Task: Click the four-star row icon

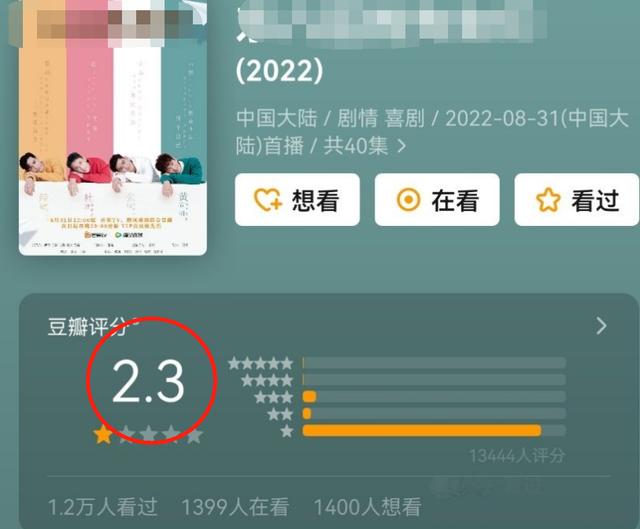Action: 267,380
